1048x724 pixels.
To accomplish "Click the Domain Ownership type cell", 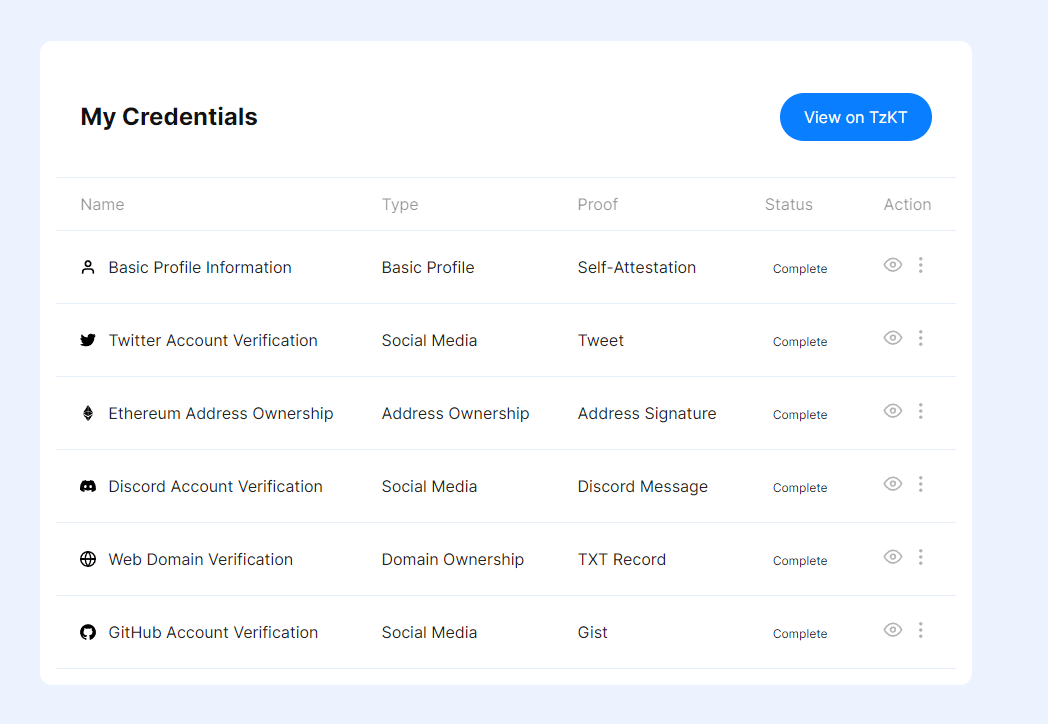I will coord(452,559).
